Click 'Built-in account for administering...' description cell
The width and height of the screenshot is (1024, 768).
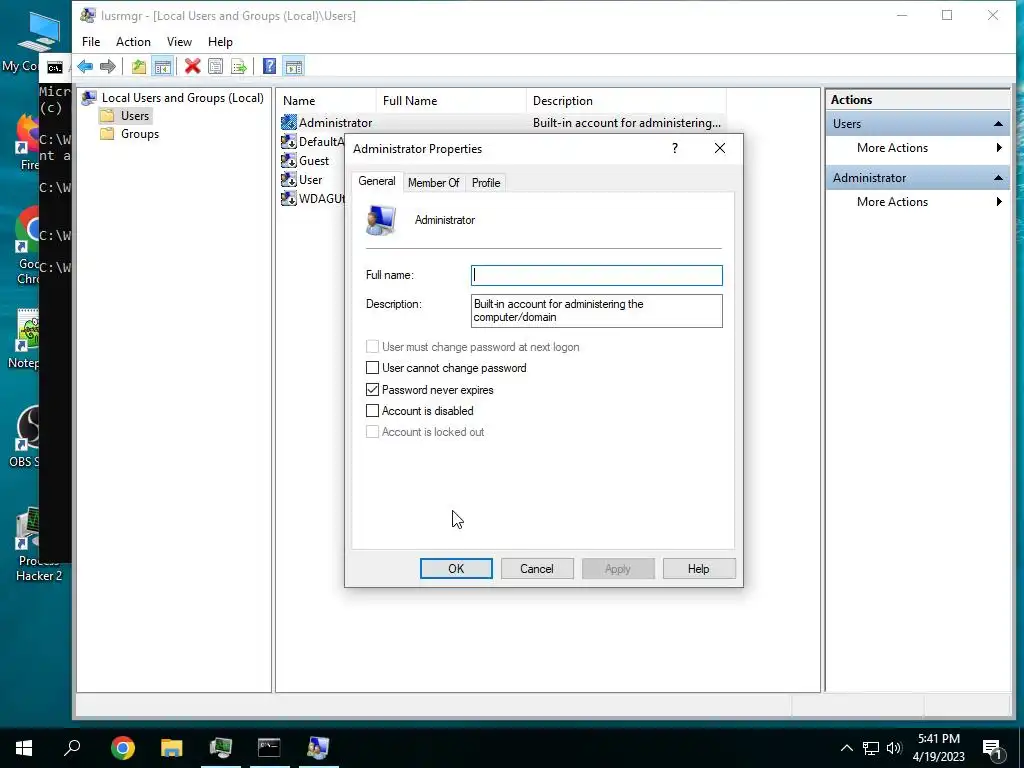(x=626, y=123)
